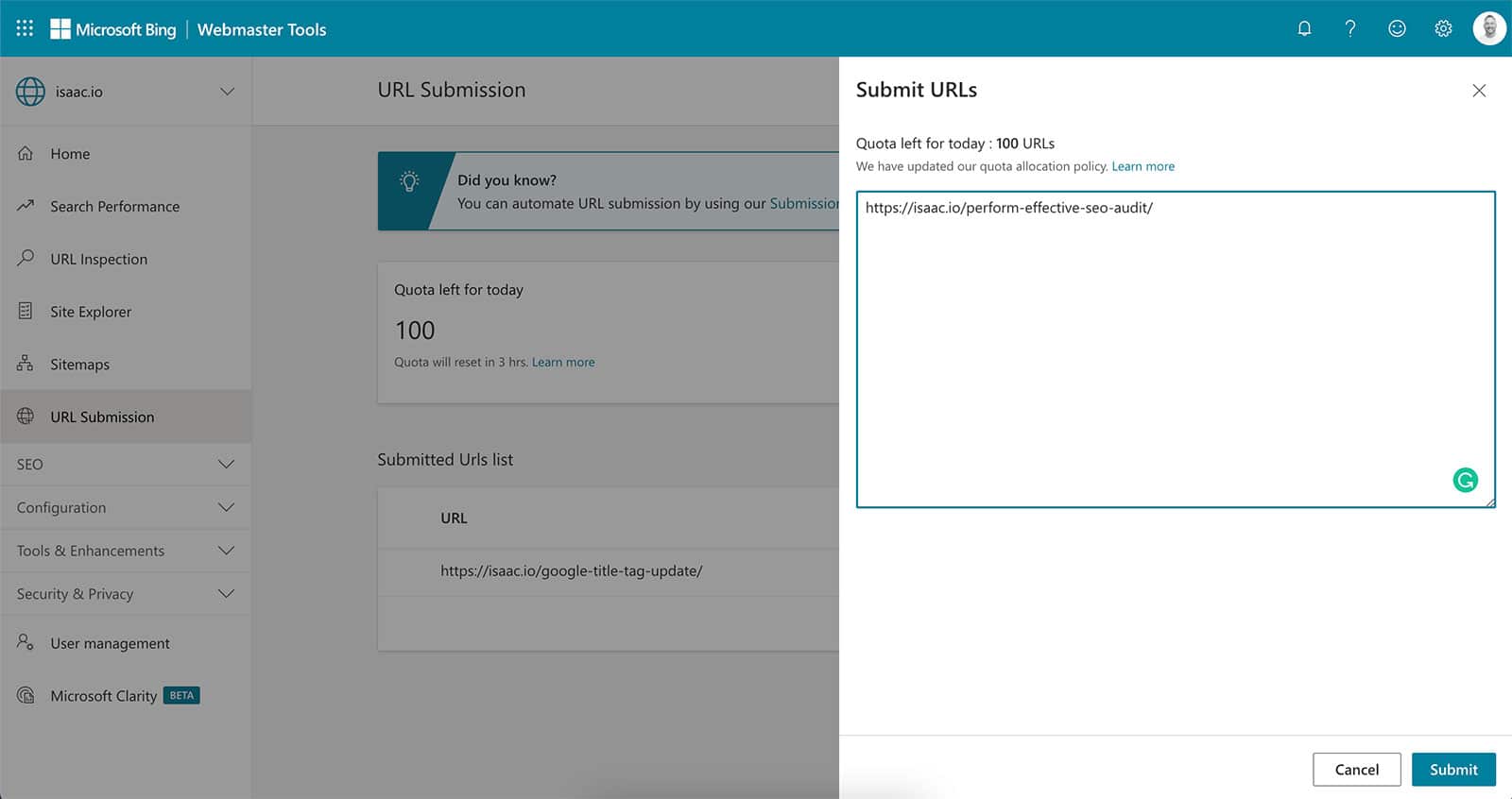Viewport: 1512px width, 799px height.
Task: Click the quota value 100
Action: click(x=415, y=331)
